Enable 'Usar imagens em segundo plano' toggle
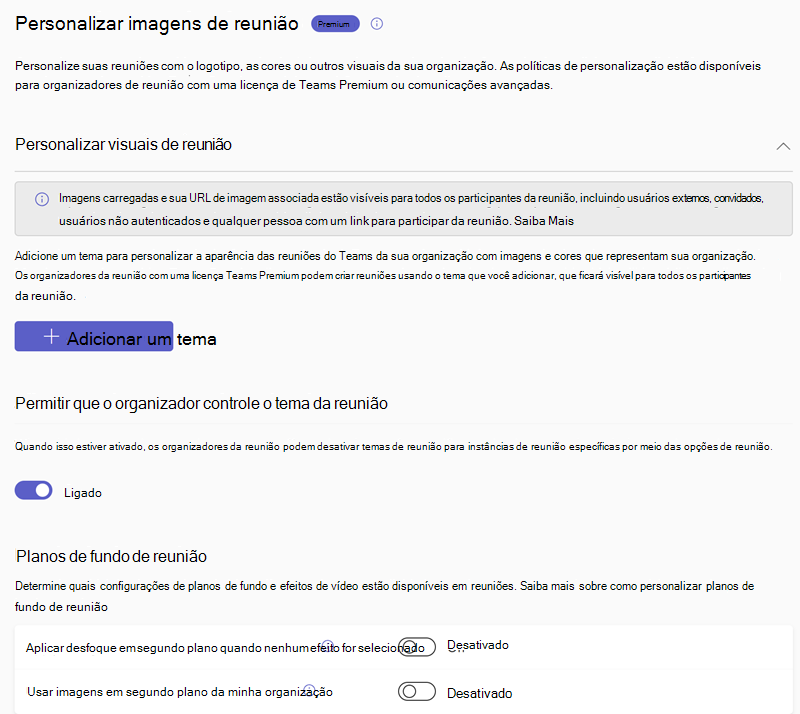This screenshot has height=714, width=800. point(417,692)
